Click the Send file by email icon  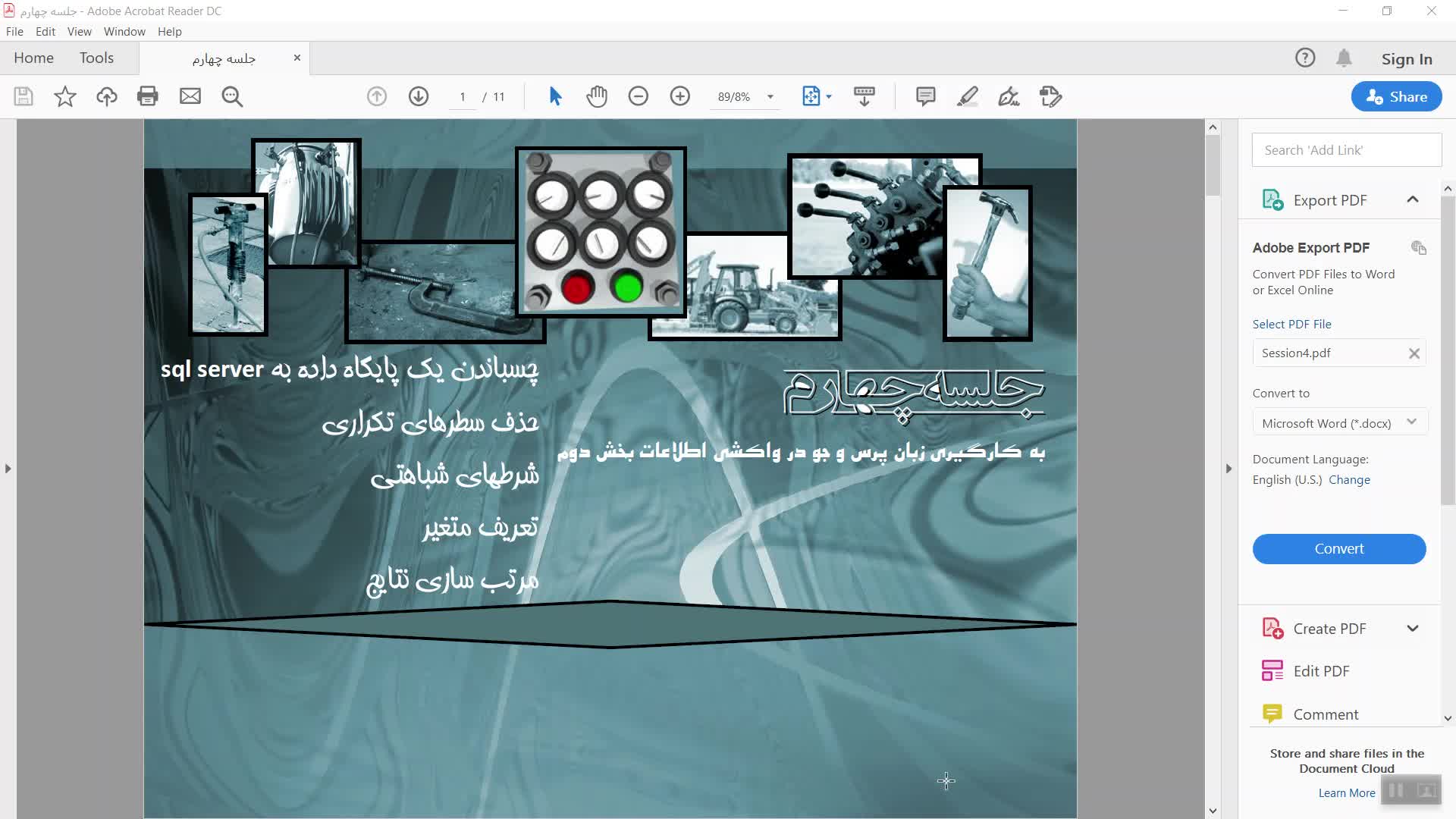tap(190, 96)
